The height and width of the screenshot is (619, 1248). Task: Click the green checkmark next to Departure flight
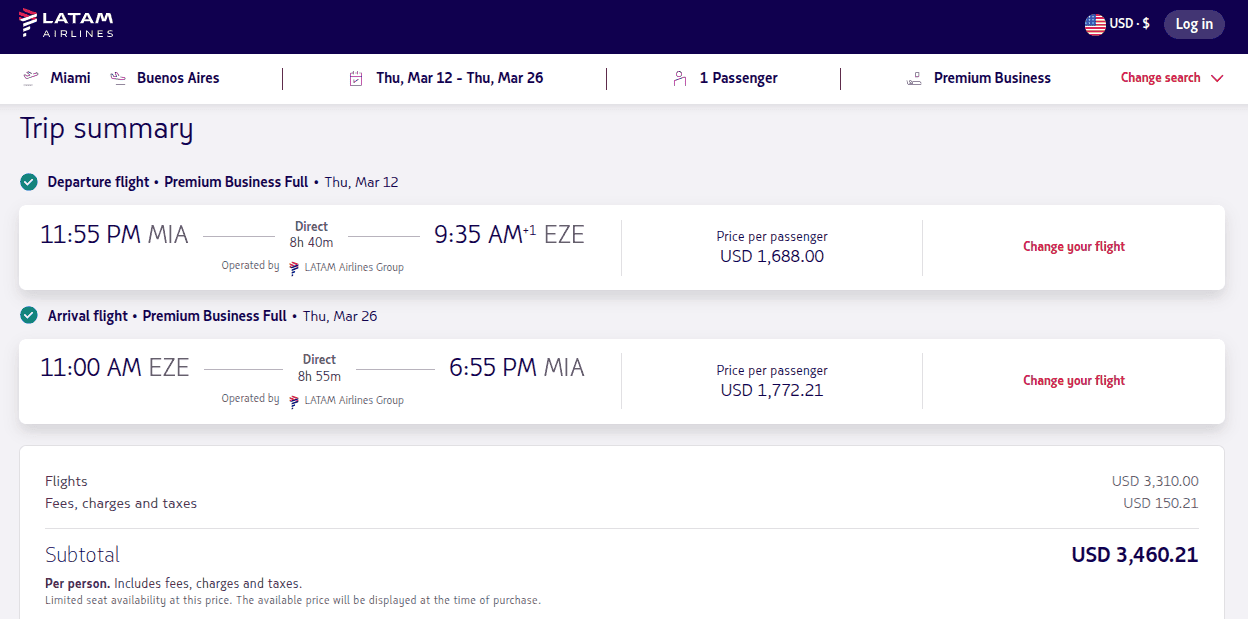coord(29,182)
